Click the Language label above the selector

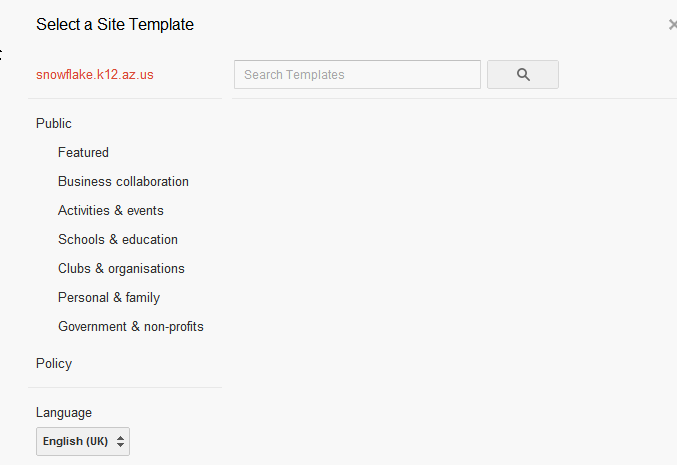(x=64, y=413)
